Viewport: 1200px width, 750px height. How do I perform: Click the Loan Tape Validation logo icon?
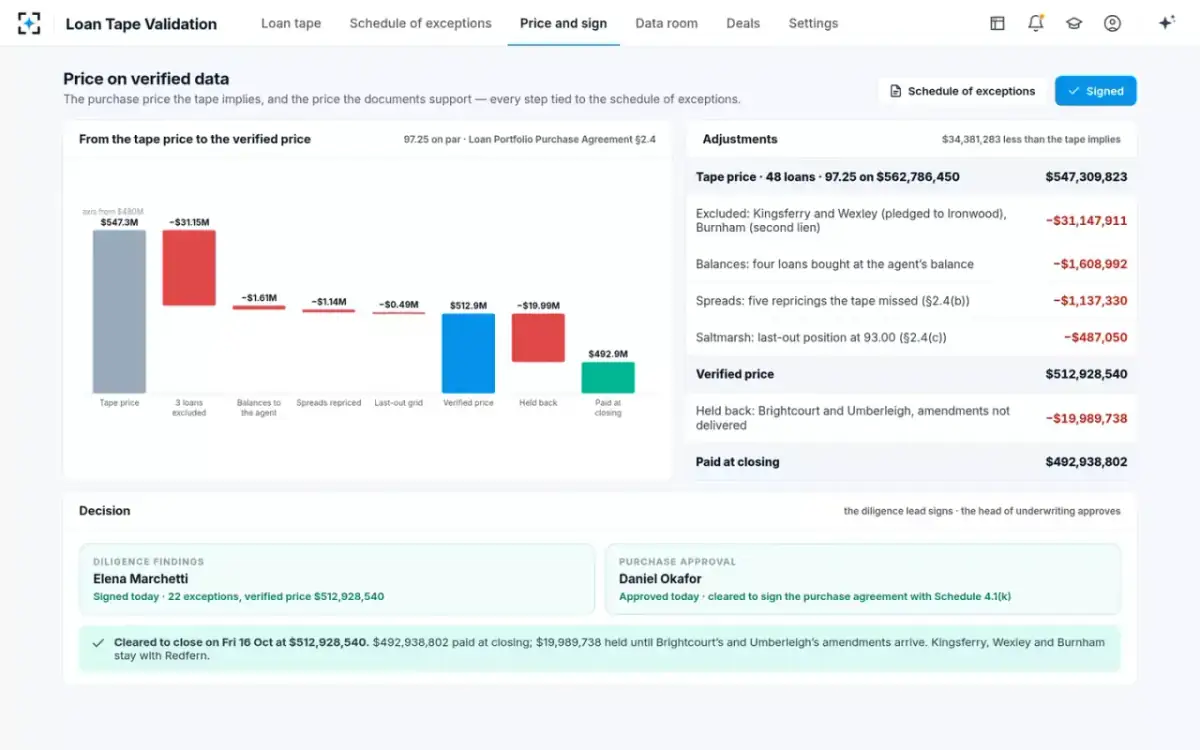tap(29, 23)
